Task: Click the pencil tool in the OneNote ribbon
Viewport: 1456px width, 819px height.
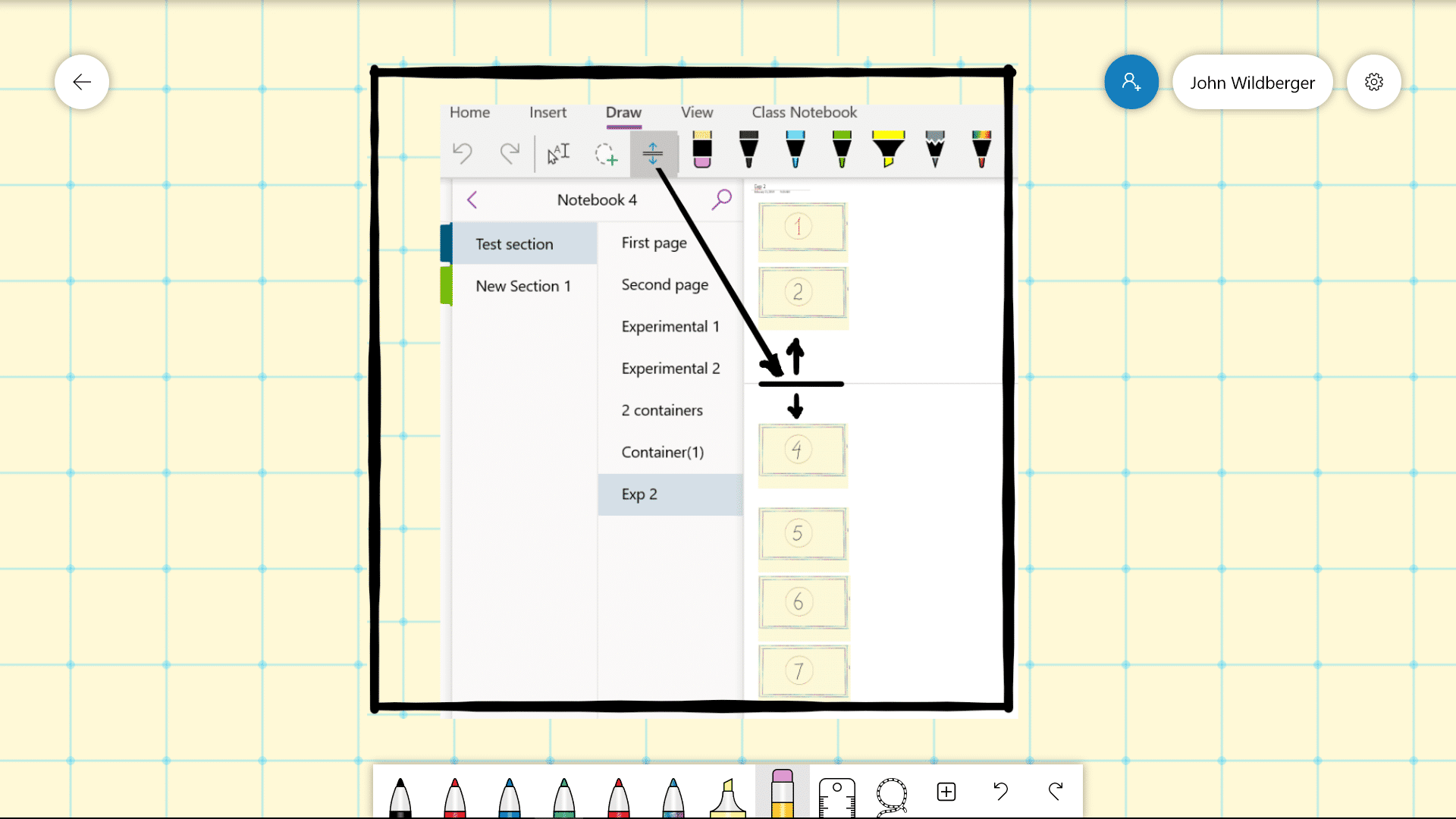Action: pos(935,149)
